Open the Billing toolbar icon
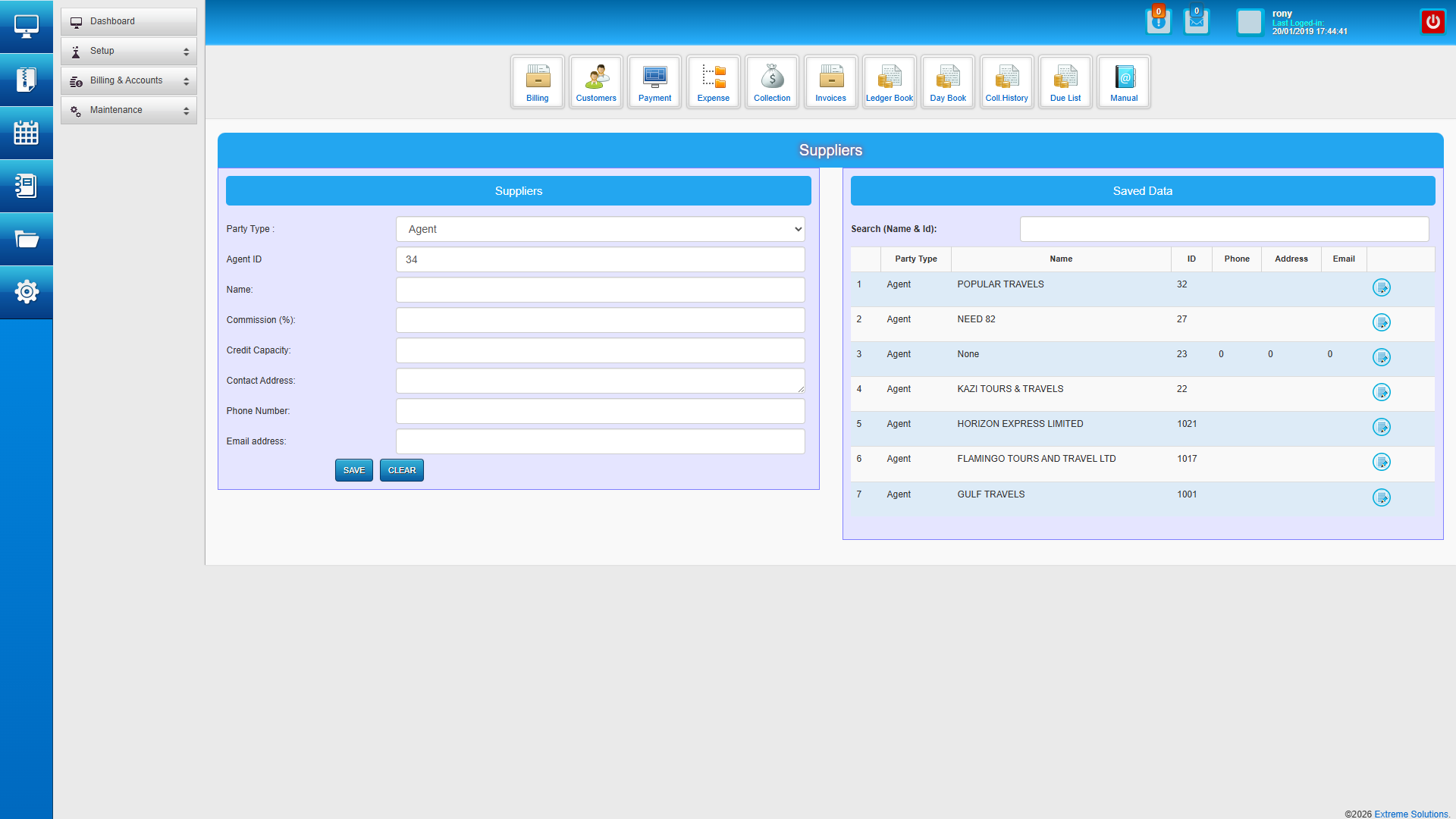 pyautogui.click(x=537, y=82)
